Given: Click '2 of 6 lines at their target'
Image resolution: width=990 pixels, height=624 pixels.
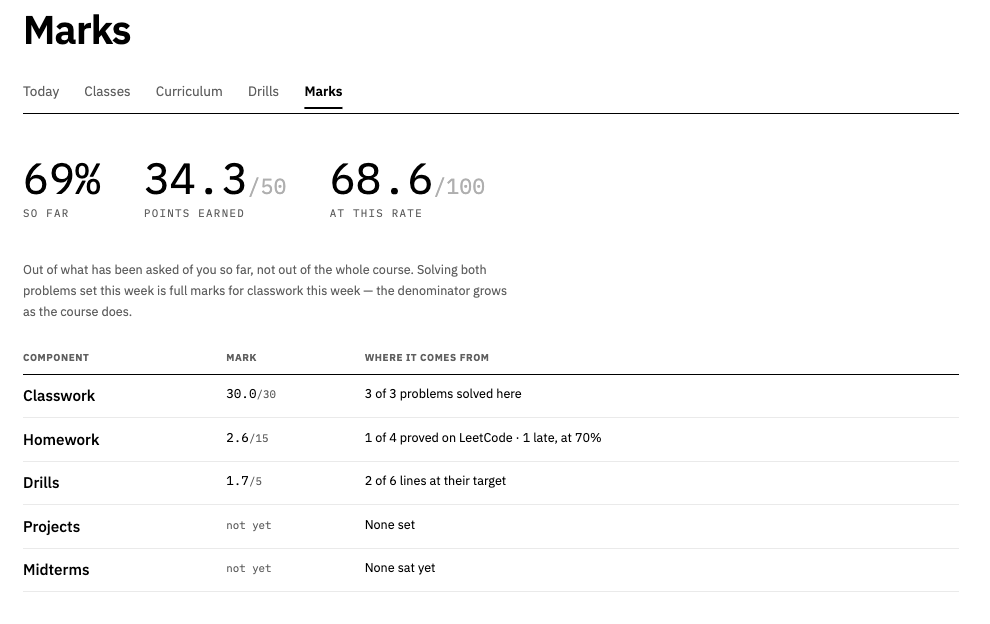Looking at the screenshot, I should 435,481.
